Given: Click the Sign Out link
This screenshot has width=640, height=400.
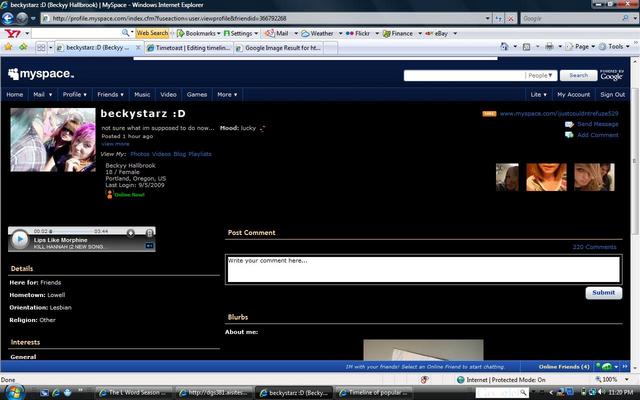Looking at the screenshot, I should [x=612, y=95].
